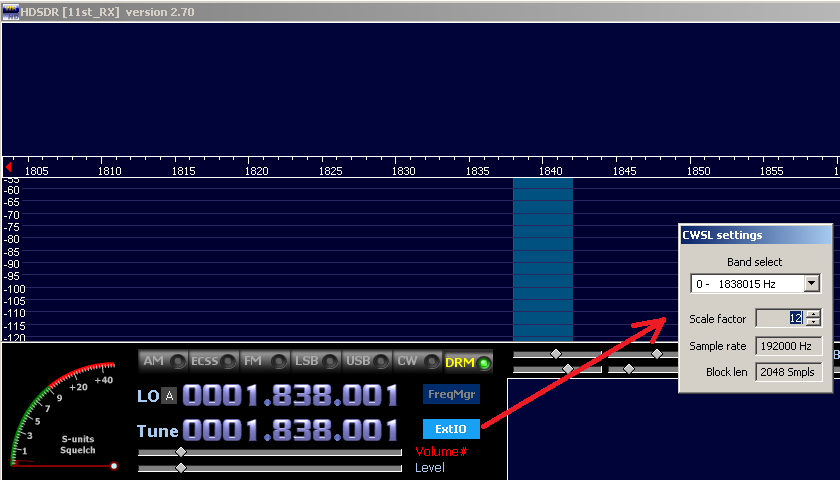The image size is (840, 480).
Task: Click the Sample rate field 192000 Hz
Action: [x=789, y=346]
